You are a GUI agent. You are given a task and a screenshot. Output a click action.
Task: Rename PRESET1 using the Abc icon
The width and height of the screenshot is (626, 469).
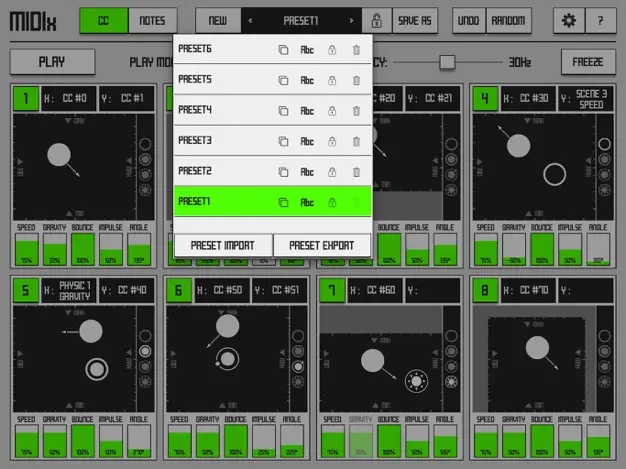point(307,202)
